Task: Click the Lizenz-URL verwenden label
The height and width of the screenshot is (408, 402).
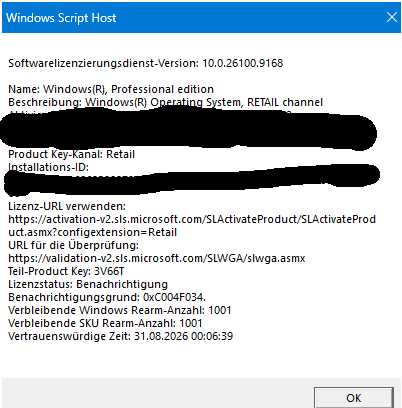Action: [67, 206]
